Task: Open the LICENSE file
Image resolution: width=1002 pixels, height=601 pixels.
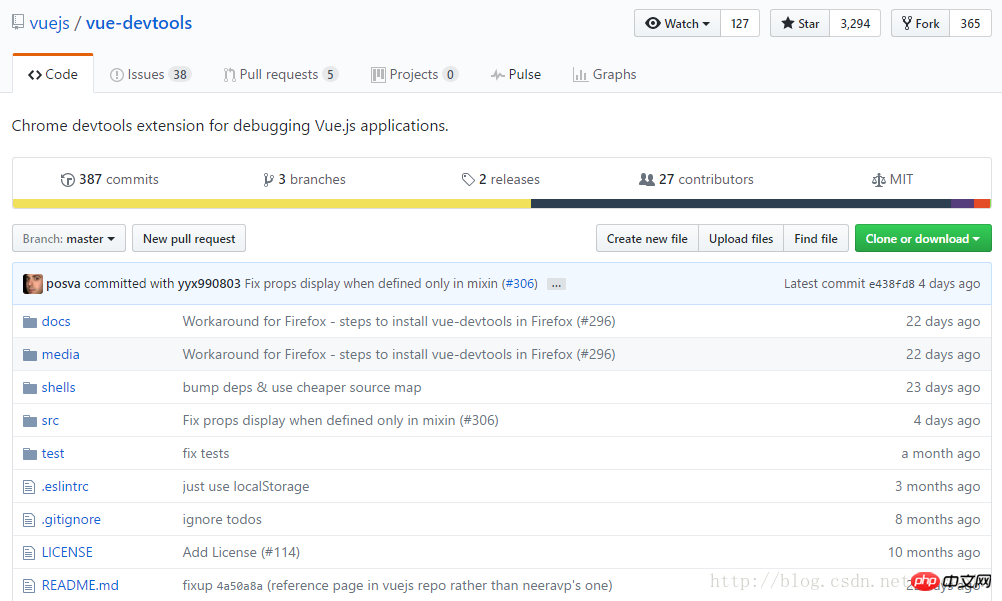Action: coord(67,552)
